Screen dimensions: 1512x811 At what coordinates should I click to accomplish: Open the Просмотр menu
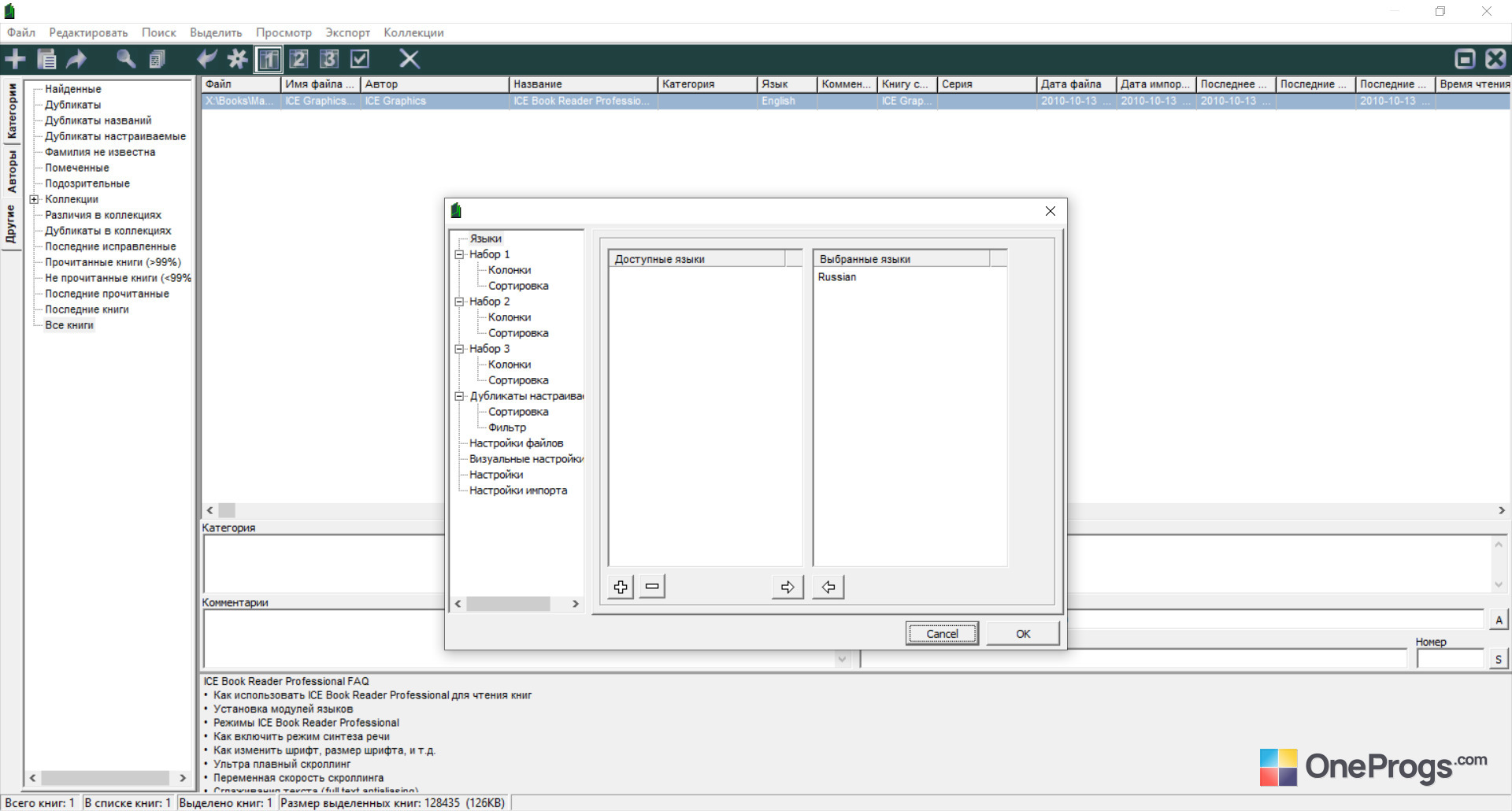(x=283, y=32)
